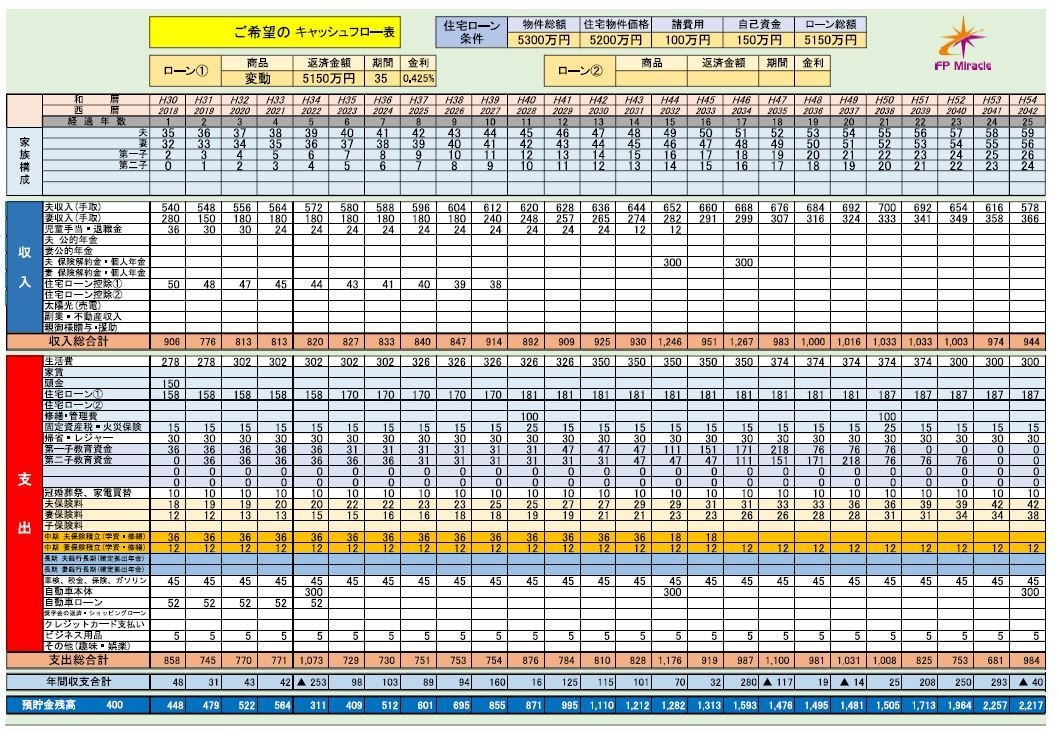Click the 副業・不動産収入 row label
This screenshot has width=1059, height=744.
[x=96, y=317]
